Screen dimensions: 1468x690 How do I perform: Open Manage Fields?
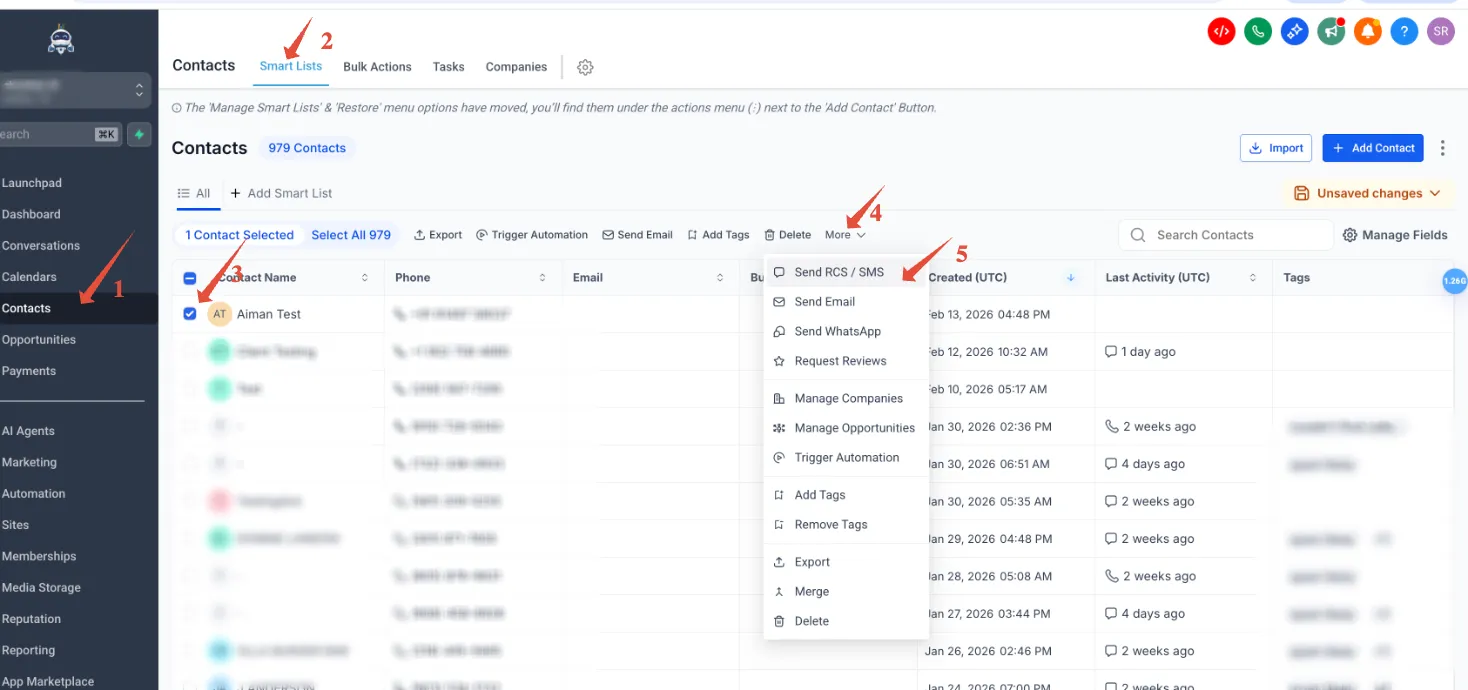tap(1395, 235)
